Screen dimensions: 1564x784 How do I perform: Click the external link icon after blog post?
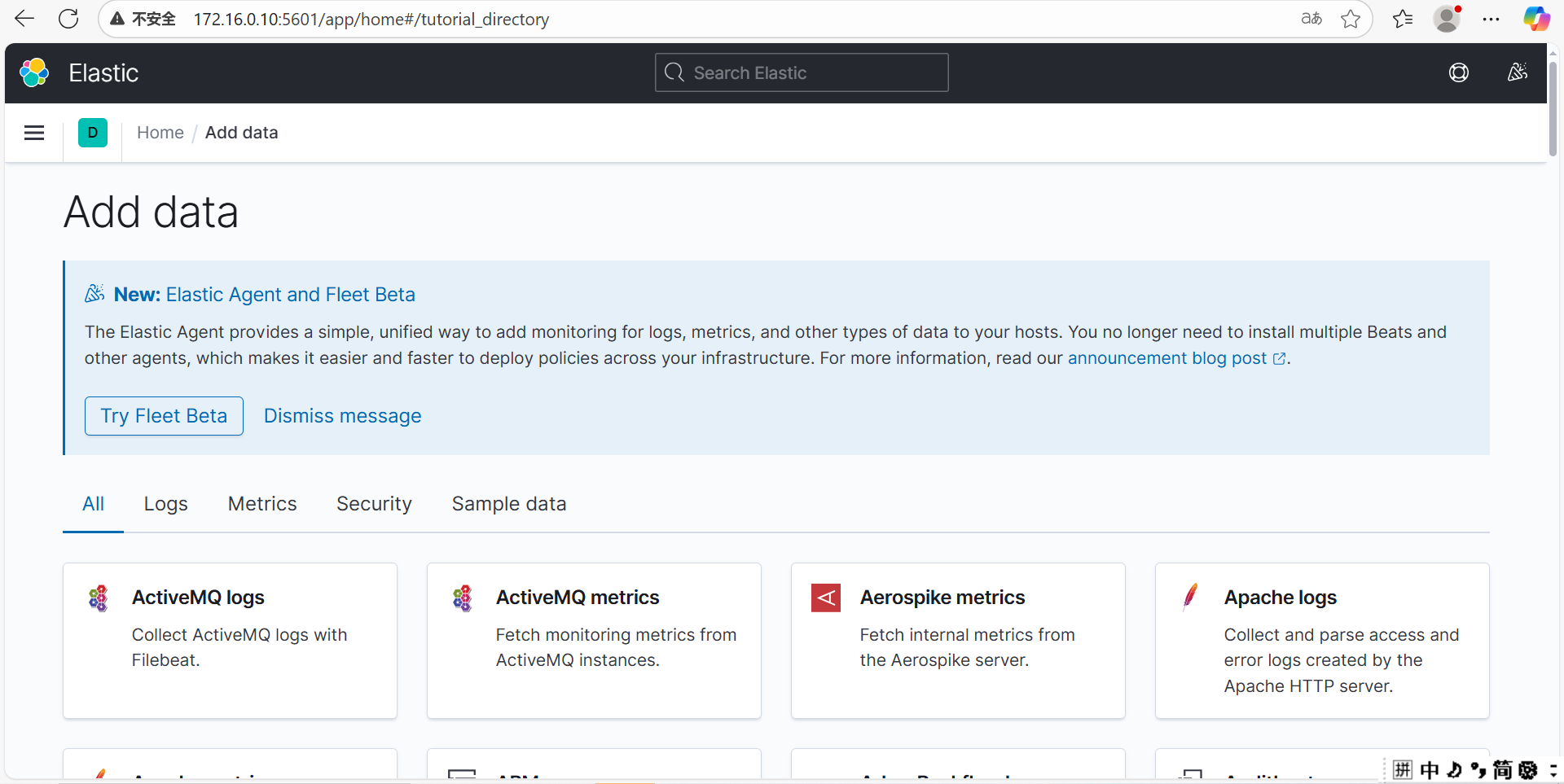(x=1279, y=359)
